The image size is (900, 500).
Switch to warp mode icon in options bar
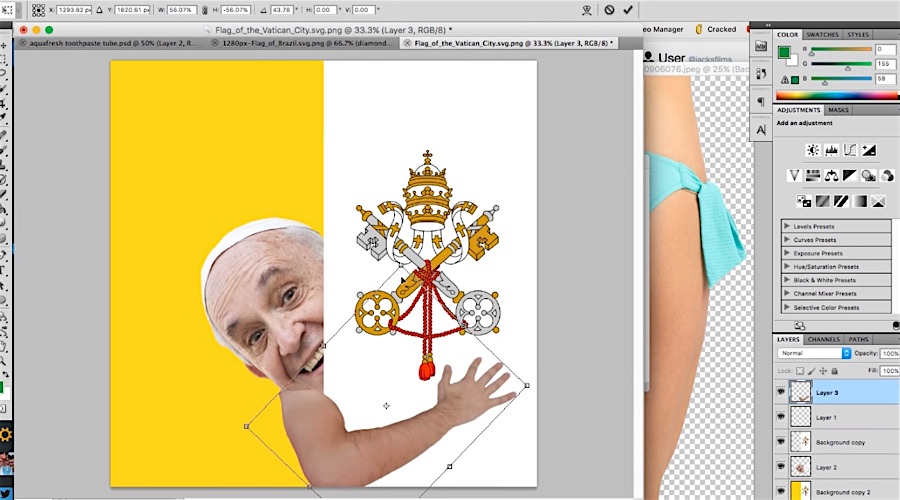586,10
